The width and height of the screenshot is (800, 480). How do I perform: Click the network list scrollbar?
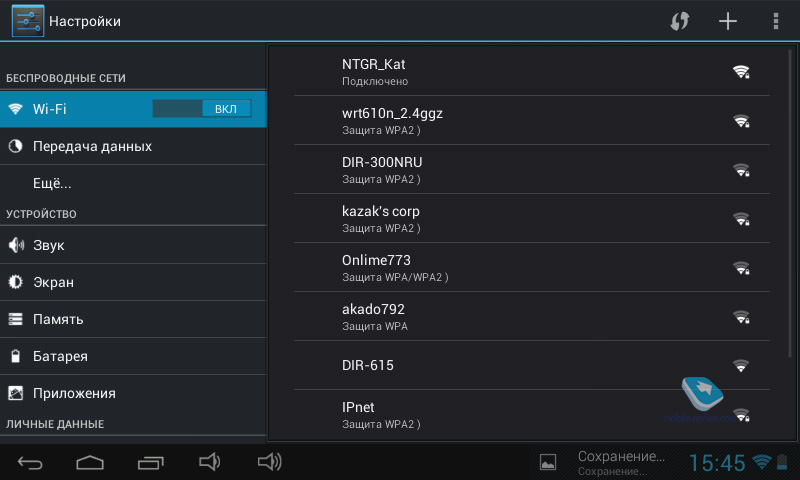pos(790,204)
